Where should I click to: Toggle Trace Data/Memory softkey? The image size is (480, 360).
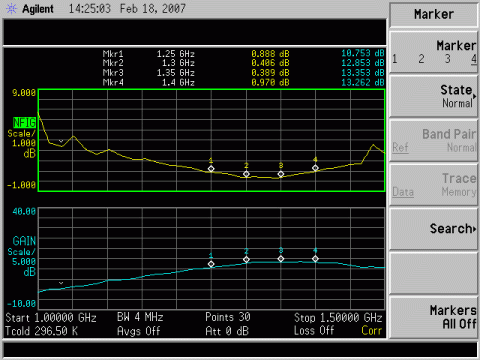click(x=434, y=185)
